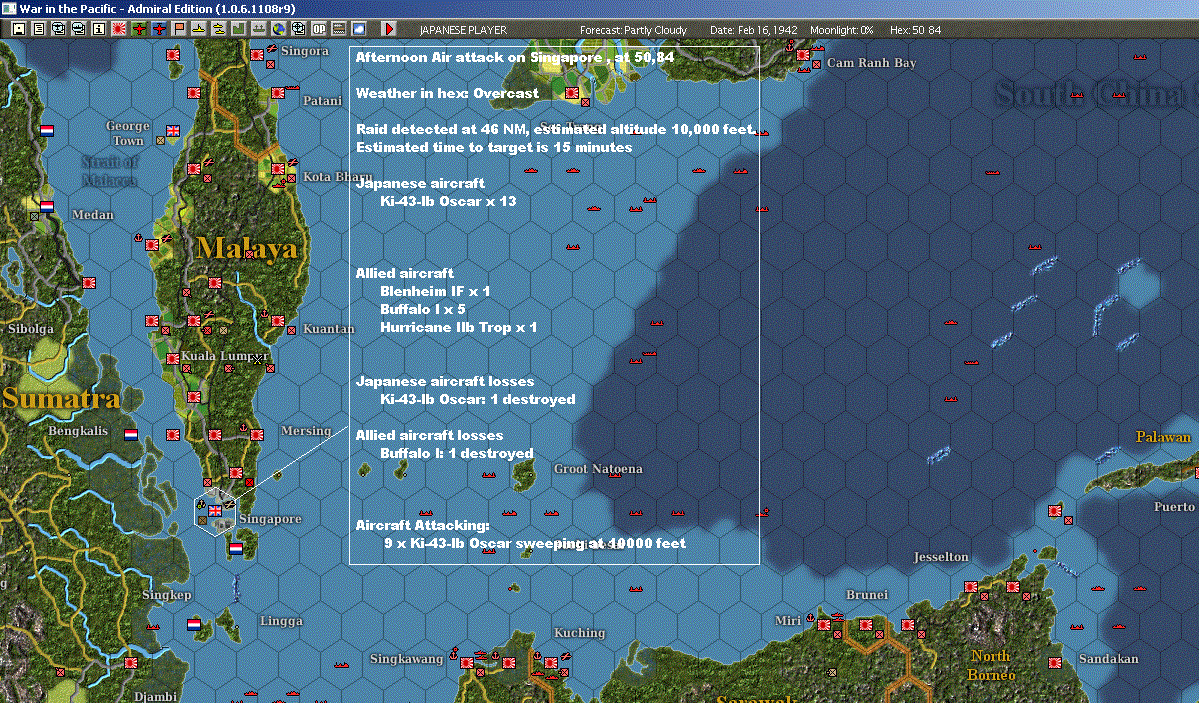1199x703 pixels.
Task: Select the Dutch flag base near Lingga
Action: coord(194,624)
